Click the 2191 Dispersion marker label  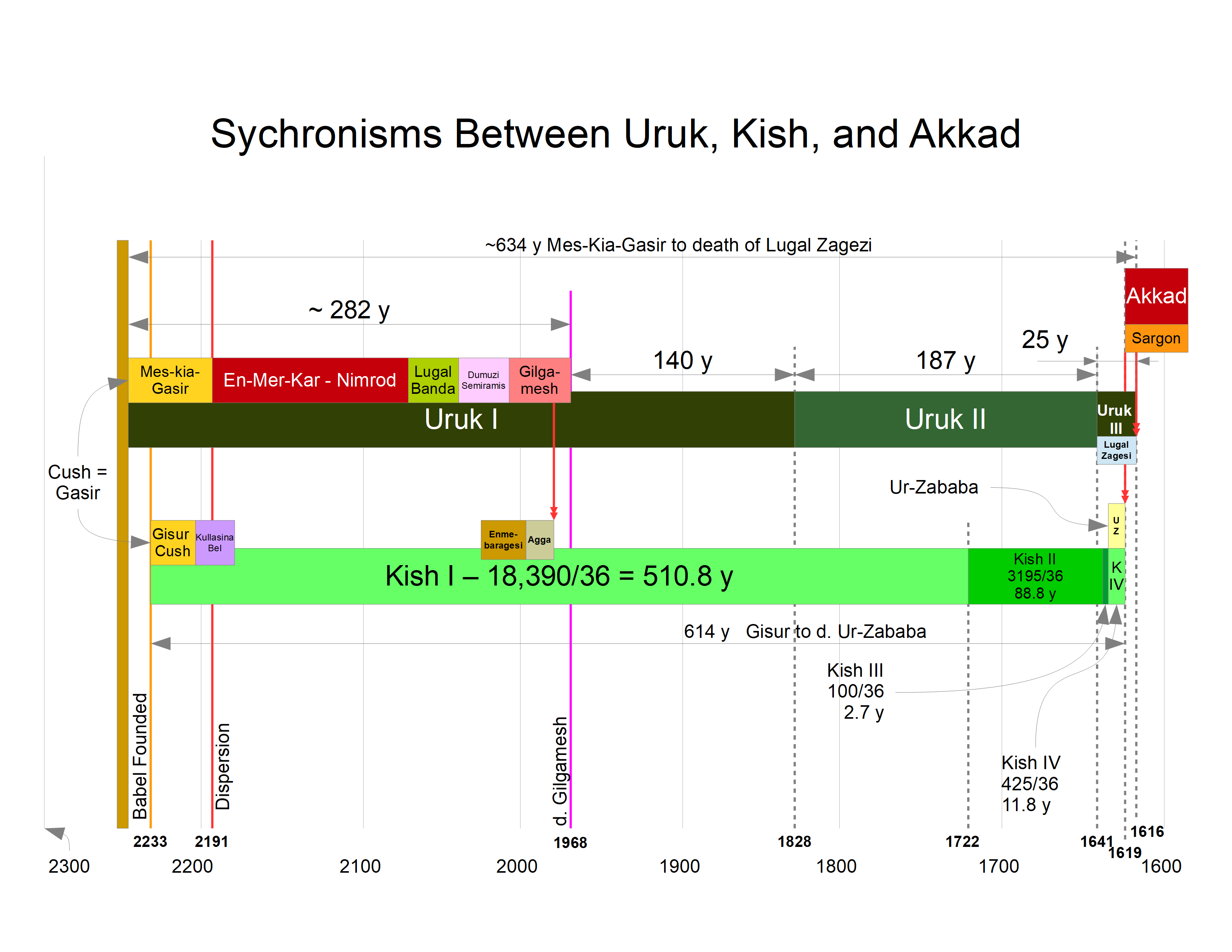tap(211, 842)
